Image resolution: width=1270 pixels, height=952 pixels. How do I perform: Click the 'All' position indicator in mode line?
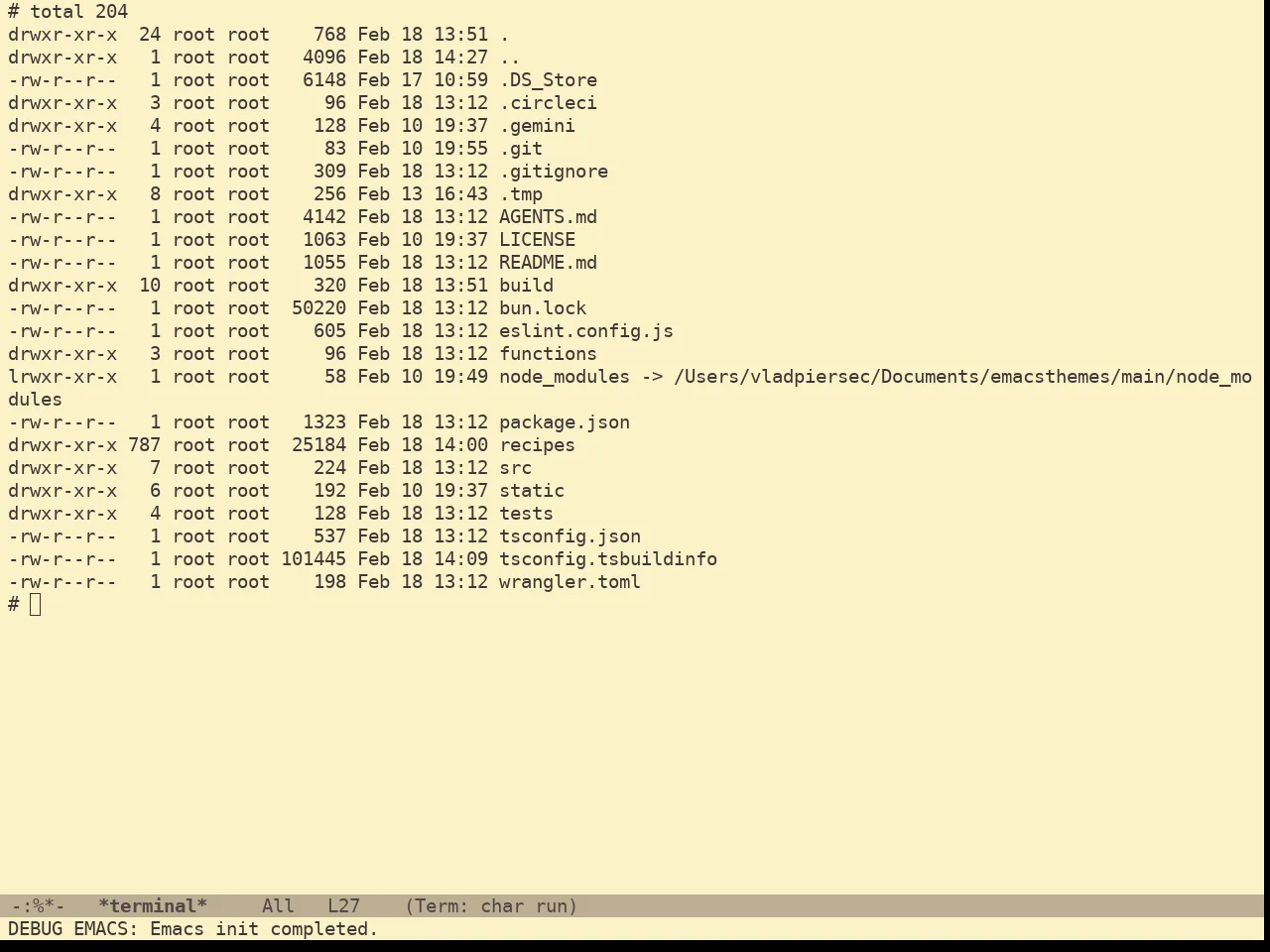pos(278,906)
